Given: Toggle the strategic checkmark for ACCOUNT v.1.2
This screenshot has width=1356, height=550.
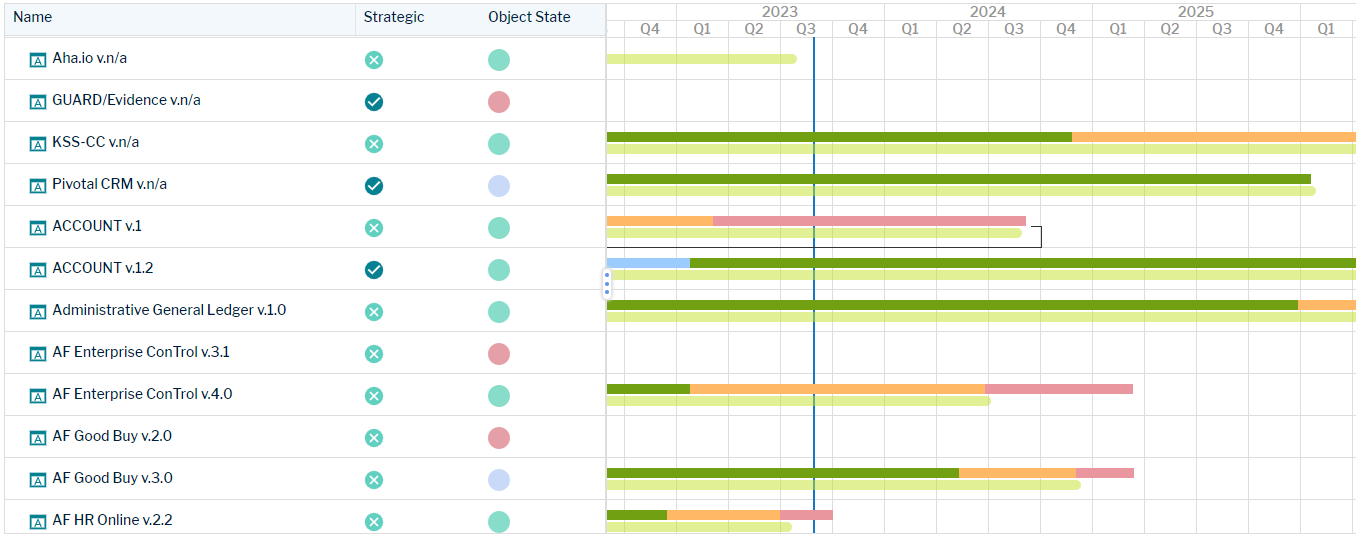Looking at the screenshot, I should click(374, 270).
